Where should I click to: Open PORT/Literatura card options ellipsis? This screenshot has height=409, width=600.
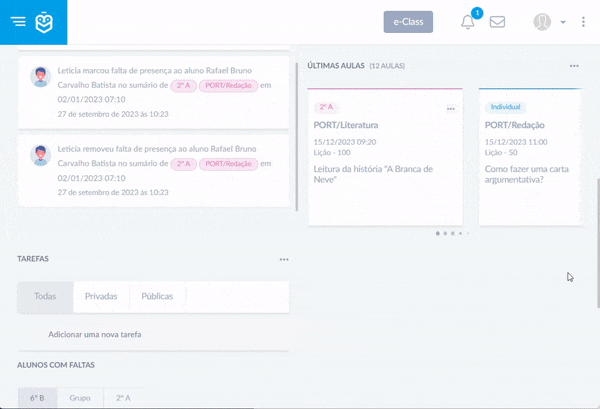tap(451, 108)
